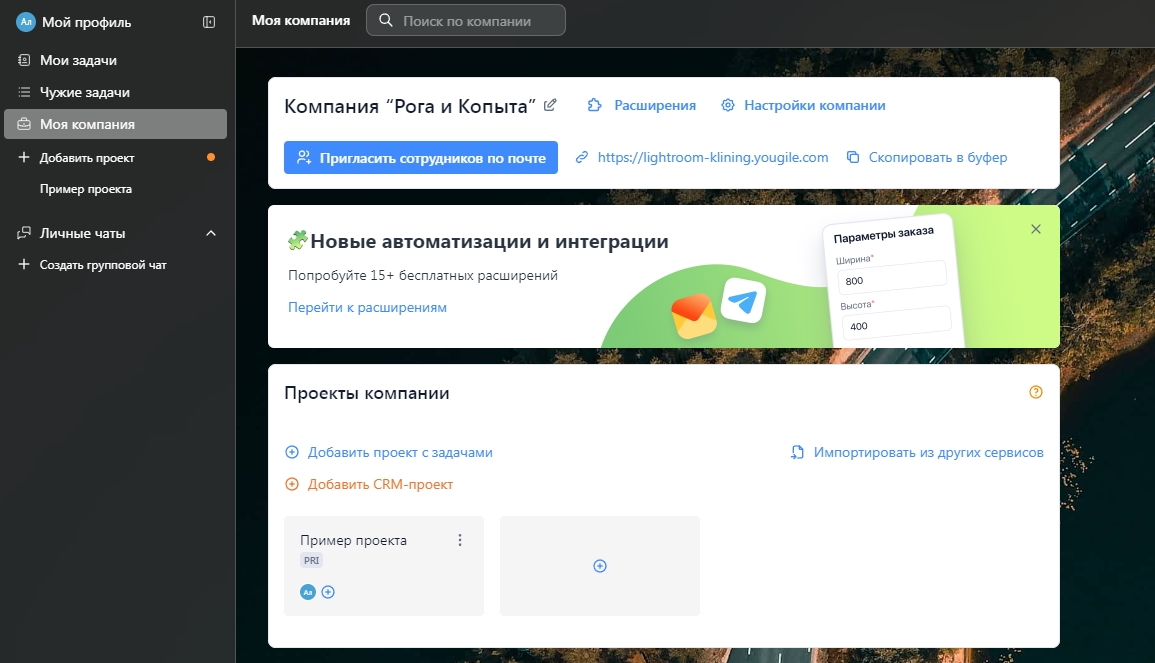The height and width of the screenshot is (663, 1155).
Task: Click the Личные чаты label
Action: click(x=82, y=234)
